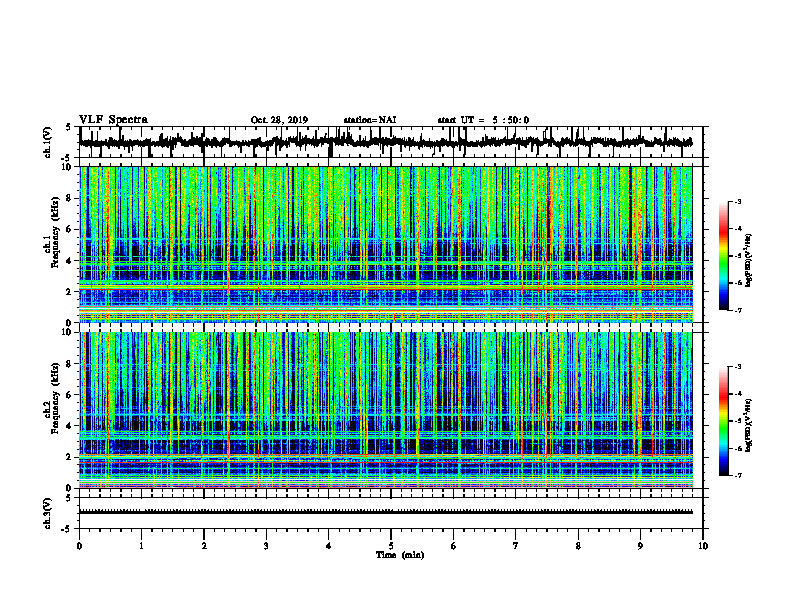Click the time axis tick label "9"

(640, 546)
